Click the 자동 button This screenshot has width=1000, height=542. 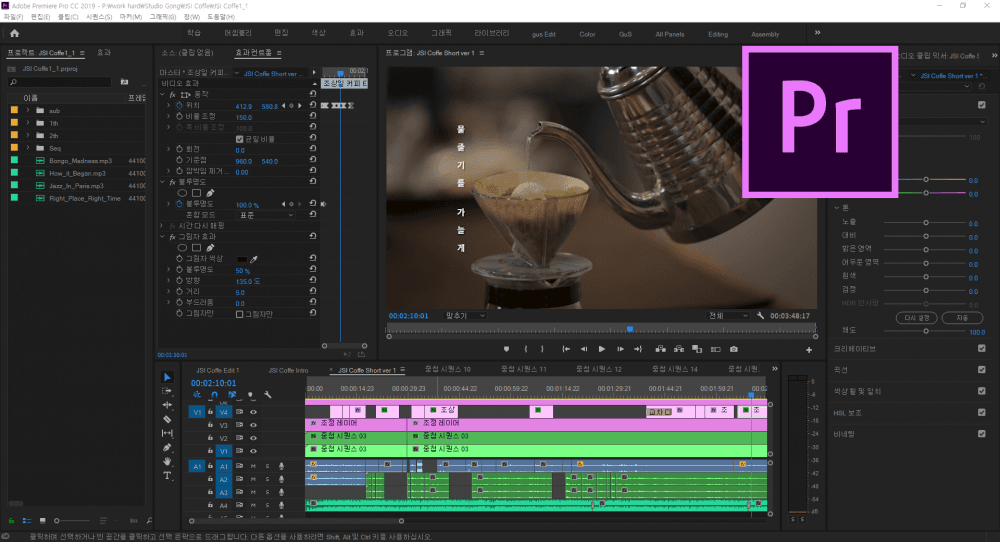(x=962, y=318)
